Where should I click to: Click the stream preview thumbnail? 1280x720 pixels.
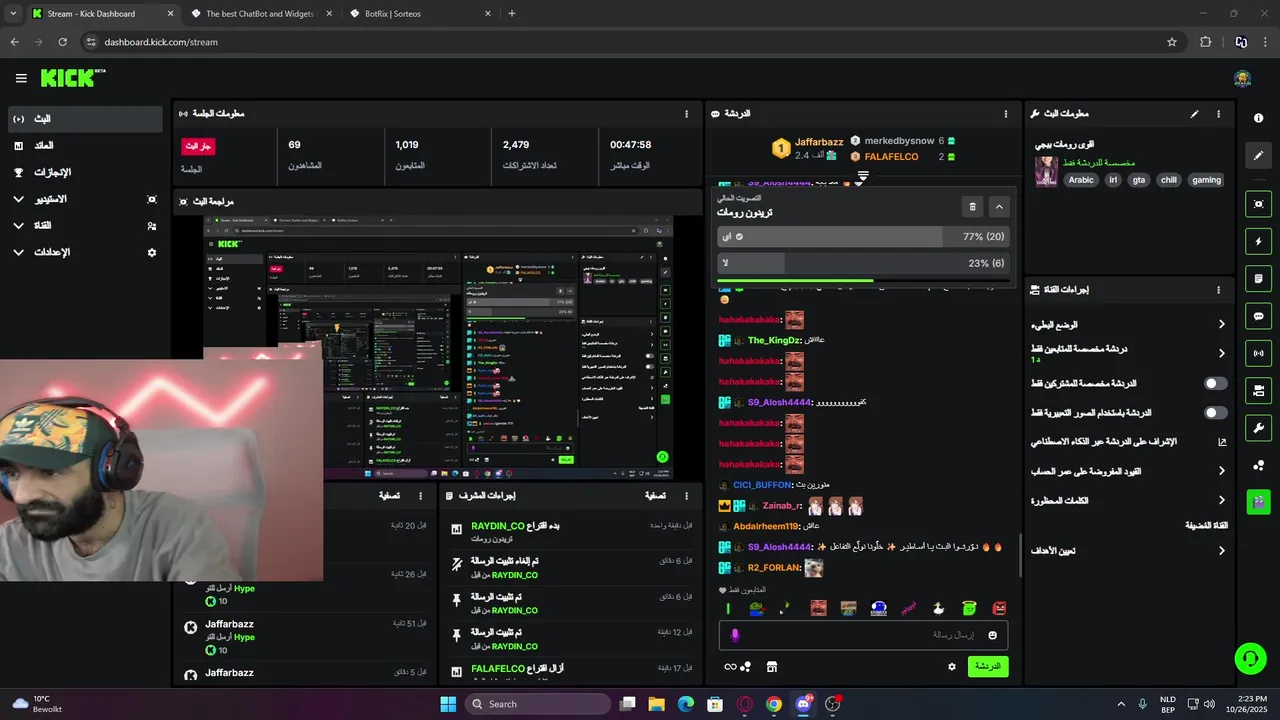tap(437, 347)
